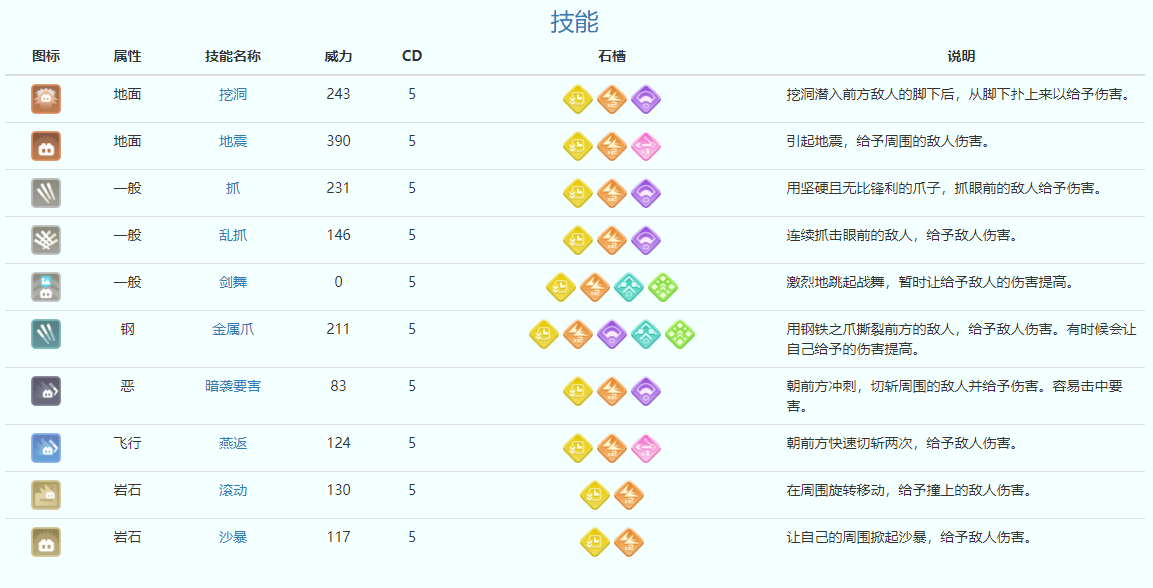The width and height of the screenshot is (1153, 588).
Task: Click the 钢 attribute cell
Action: 127,329
